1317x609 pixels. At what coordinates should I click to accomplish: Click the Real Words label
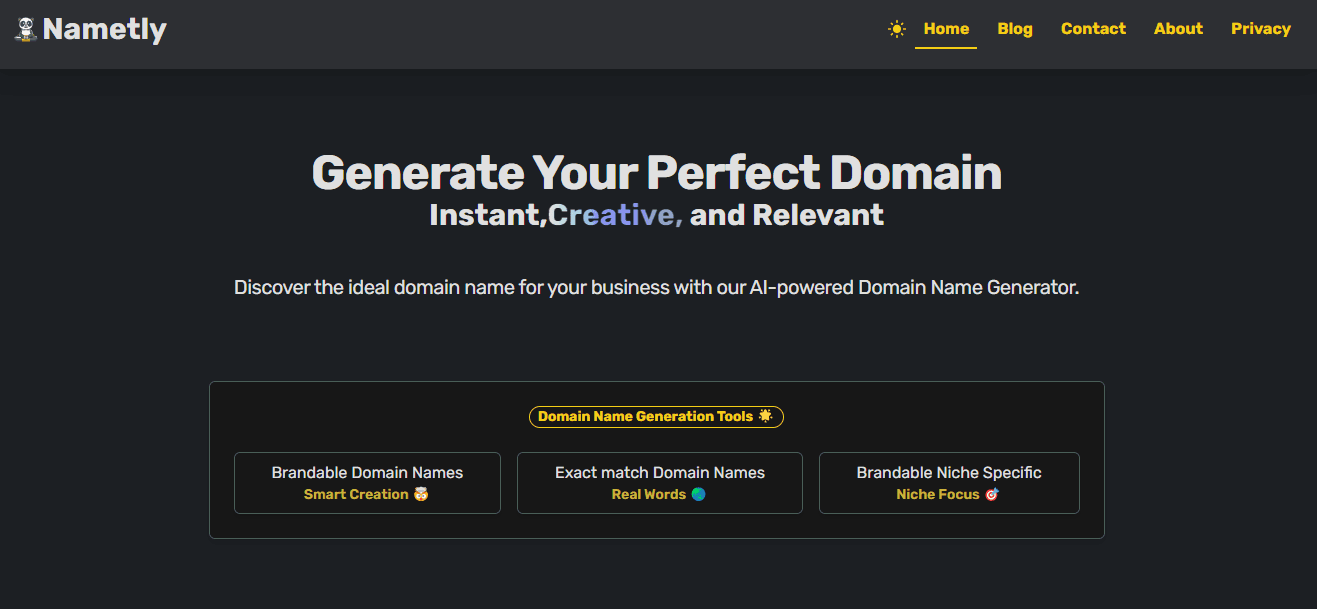(648, 494)
